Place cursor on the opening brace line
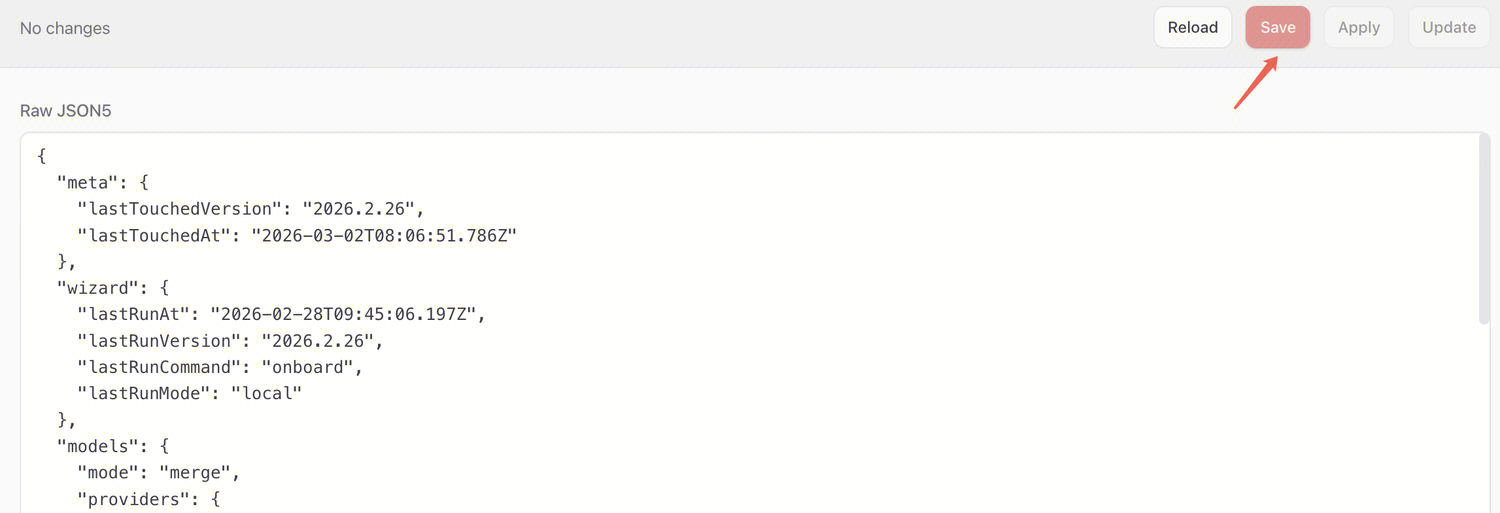The height and width of the screenshot is (513, 1500). tap(42, 156)
